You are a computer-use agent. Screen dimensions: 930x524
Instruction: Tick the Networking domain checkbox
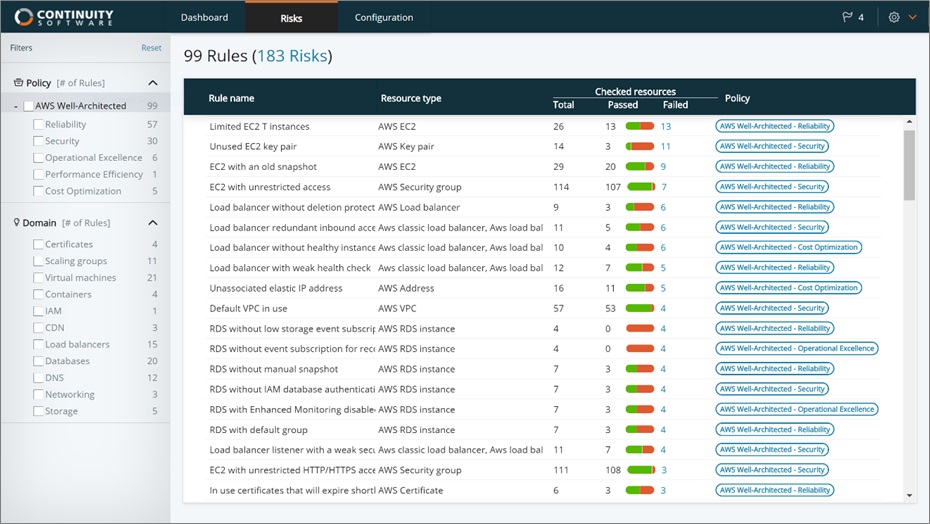pyautogui.click(x=38, y=394)
